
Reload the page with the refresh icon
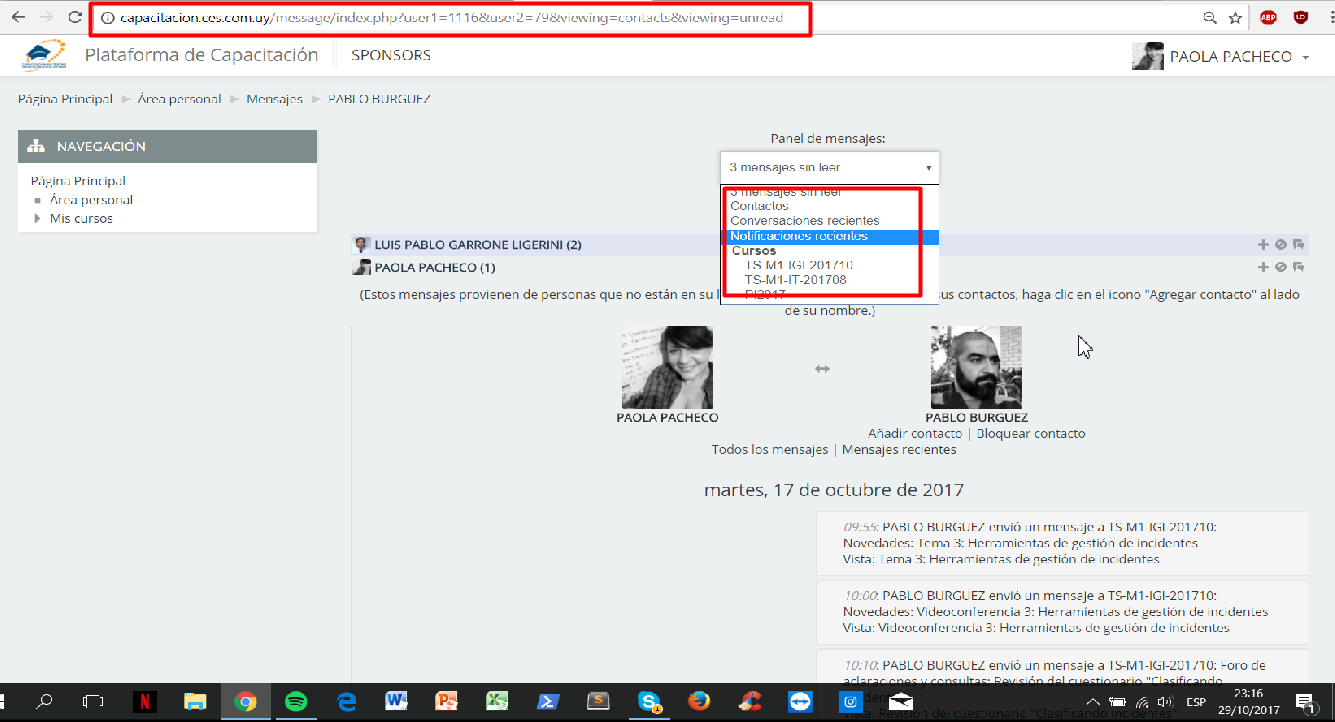[75, 17]
